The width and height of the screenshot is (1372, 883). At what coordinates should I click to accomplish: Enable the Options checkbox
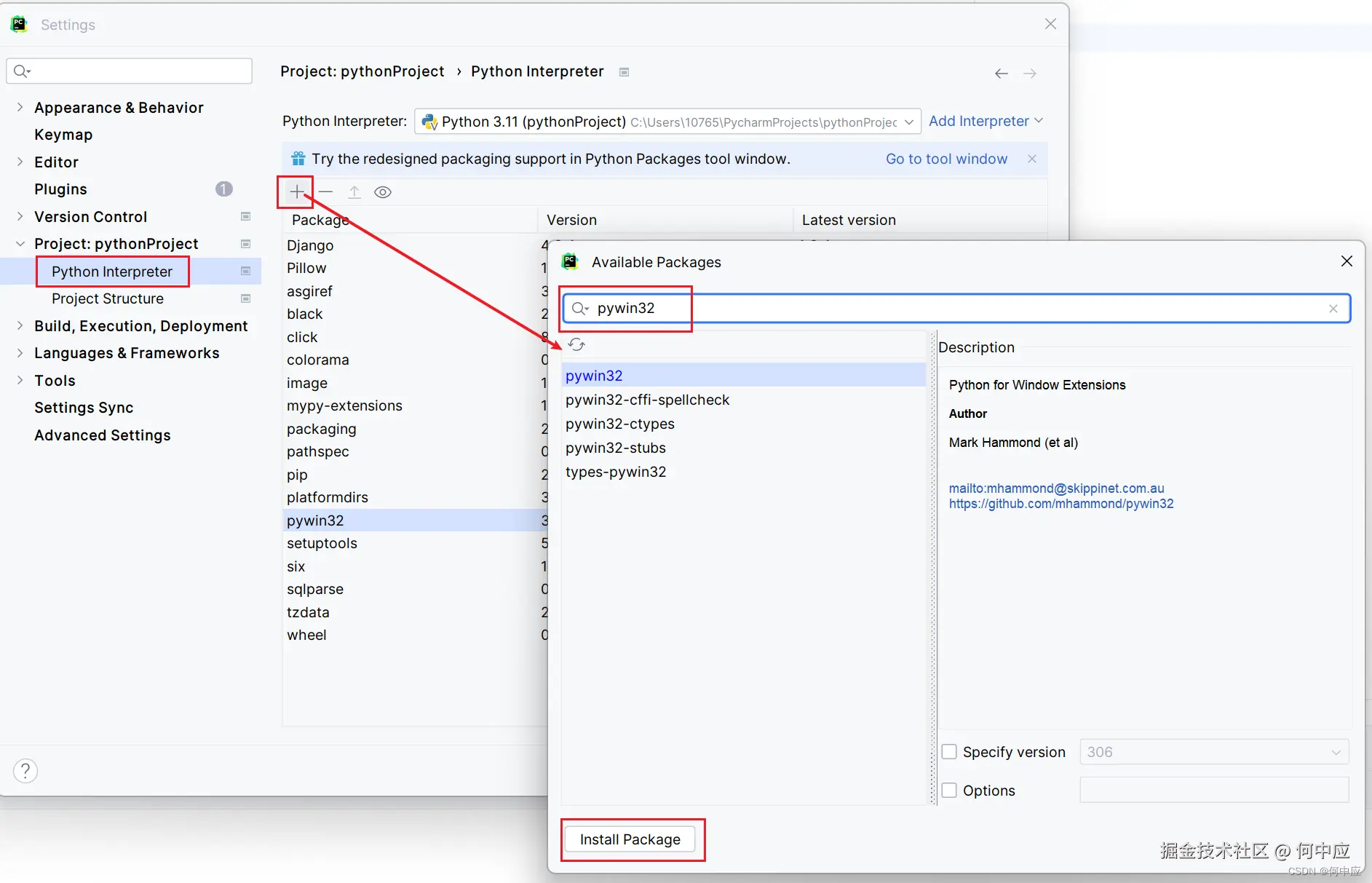click(x=949, y=791)
